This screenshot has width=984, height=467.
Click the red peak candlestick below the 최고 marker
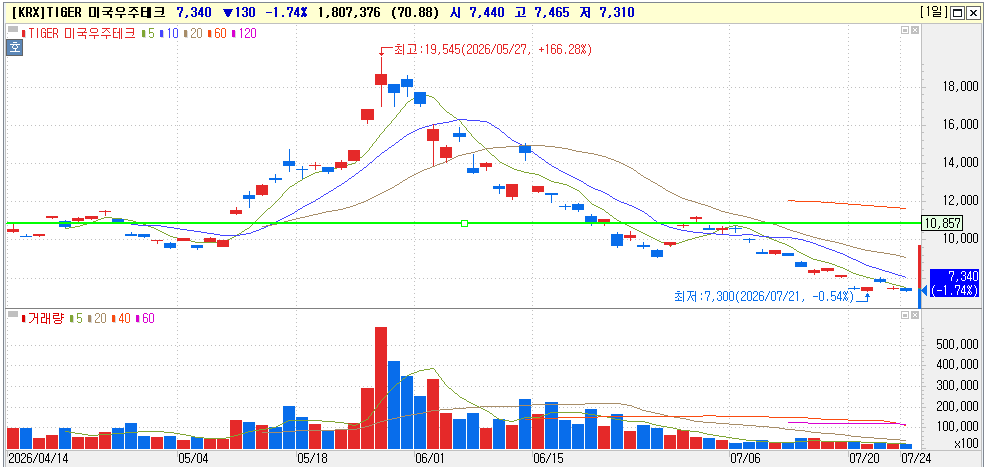coord(380,78)
